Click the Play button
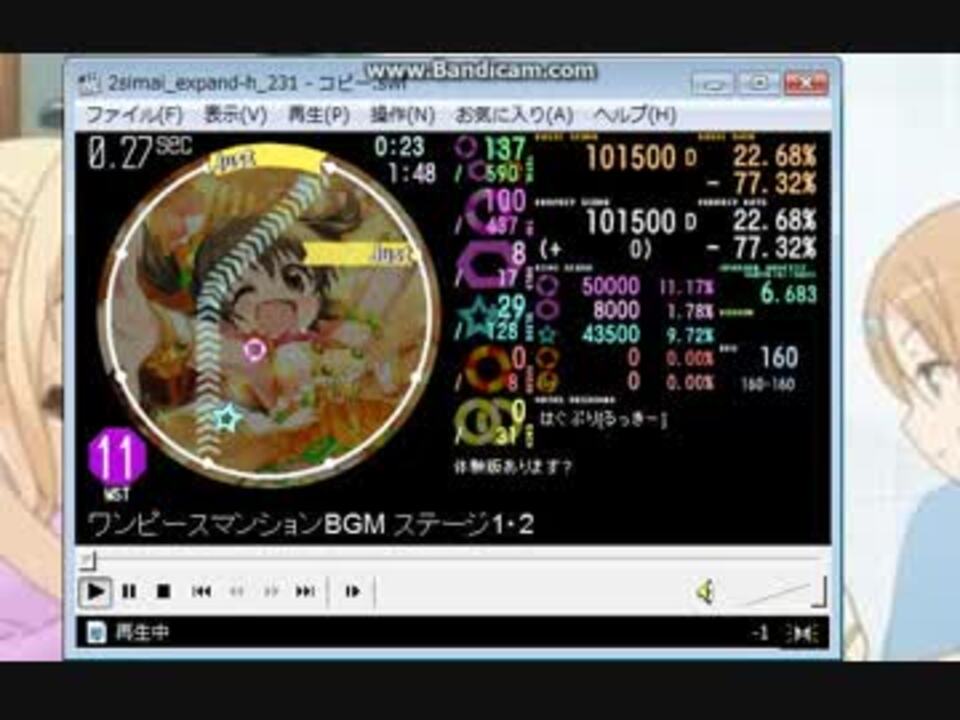The height and width of the screenshot is (720, 960). tap(95, 591)
